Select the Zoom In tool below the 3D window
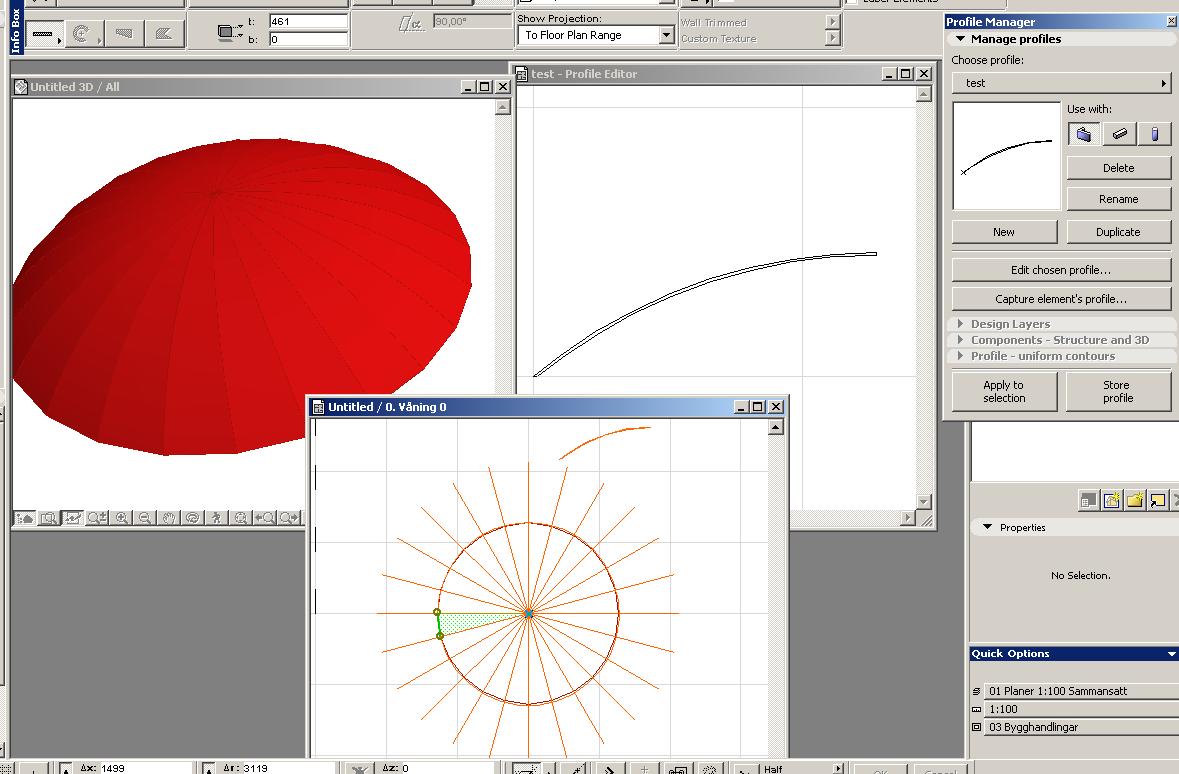The width and height of the screenshot is (1179, 774). (120, 518)
